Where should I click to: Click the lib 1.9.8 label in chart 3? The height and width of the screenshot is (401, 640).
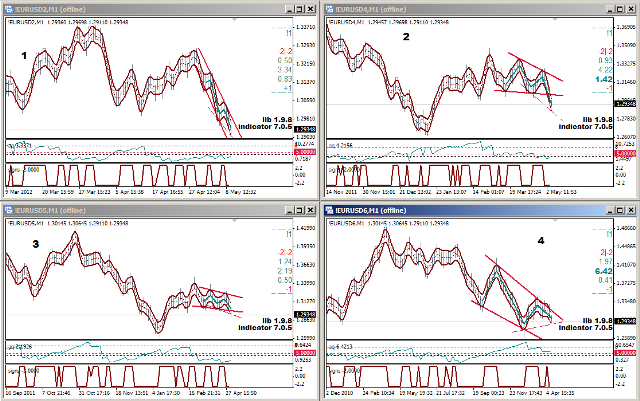point(275,319)
